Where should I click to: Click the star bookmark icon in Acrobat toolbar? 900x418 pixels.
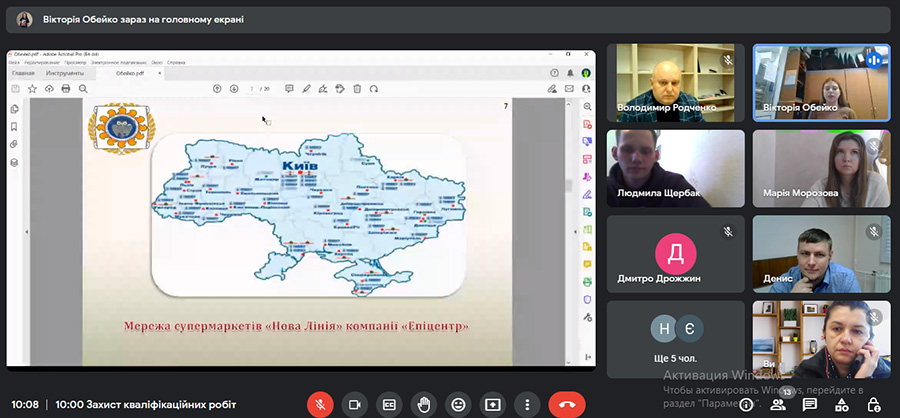point(33,88)
